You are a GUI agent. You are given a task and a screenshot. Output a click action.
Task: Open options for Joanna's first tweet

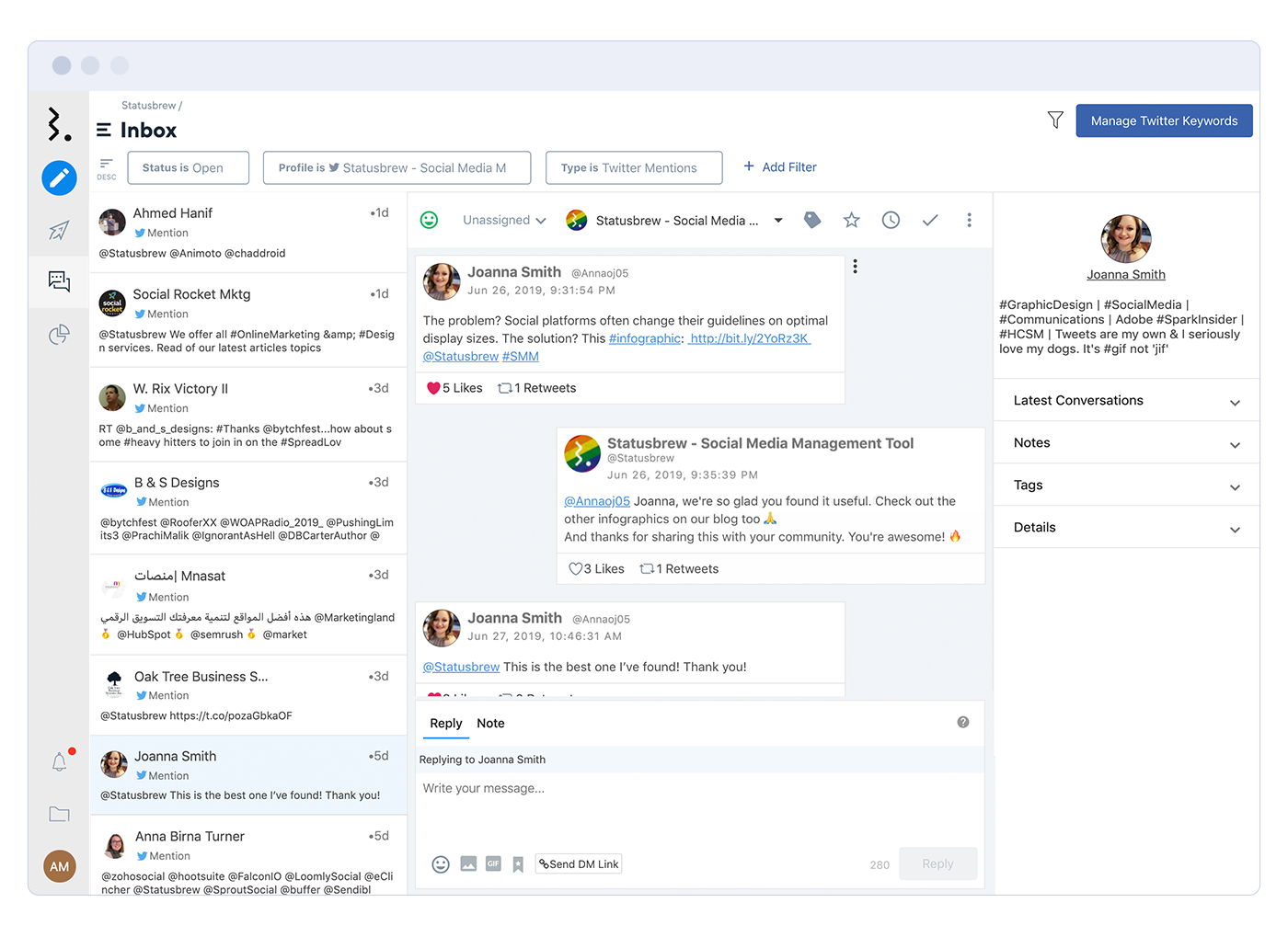(x=855, y=266)
